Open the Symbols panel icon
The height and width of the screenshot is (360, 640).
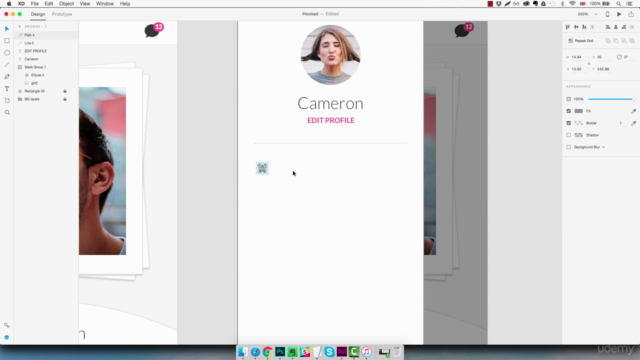click(7, 325)
